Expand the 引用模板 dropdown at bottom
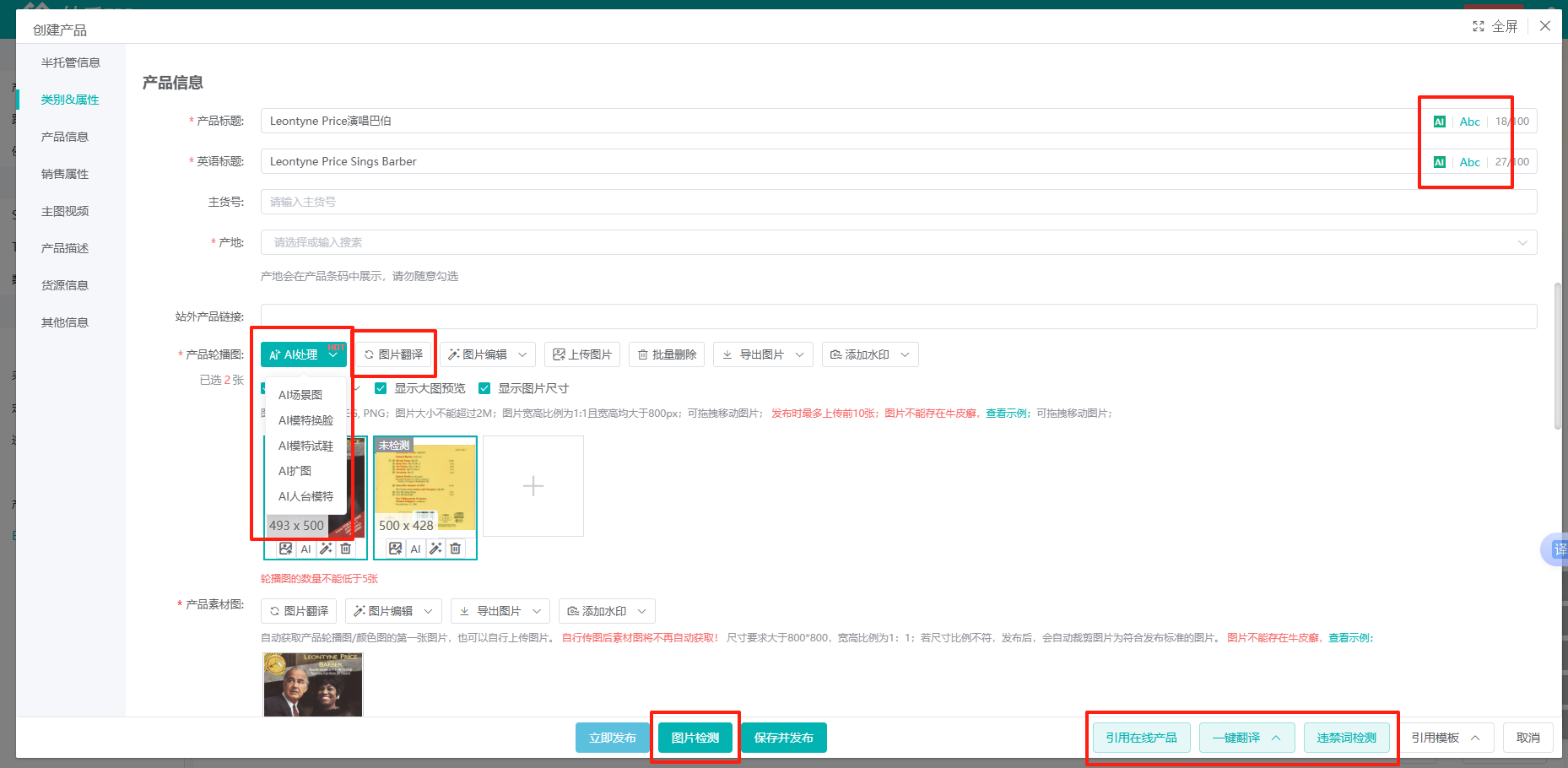The height and width of the screenshot is (768, 1568). pos(1446,738)
